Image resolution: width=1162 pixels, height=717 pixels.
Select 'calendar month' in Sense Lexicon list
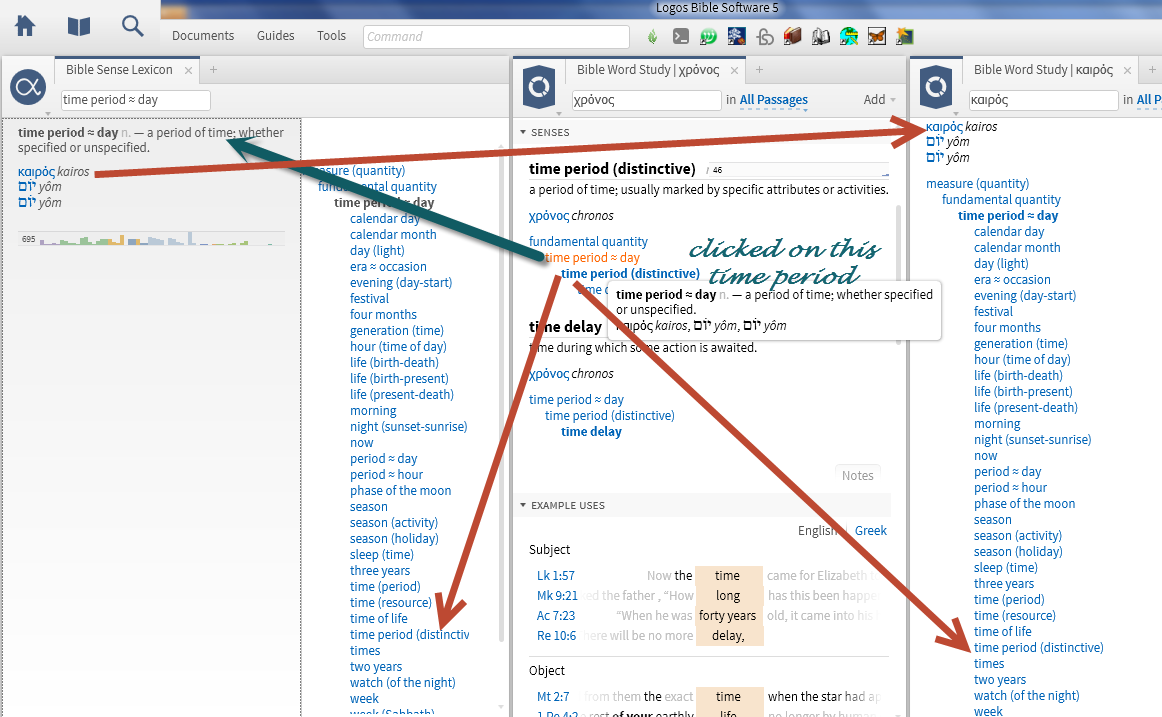click(393, 235)
